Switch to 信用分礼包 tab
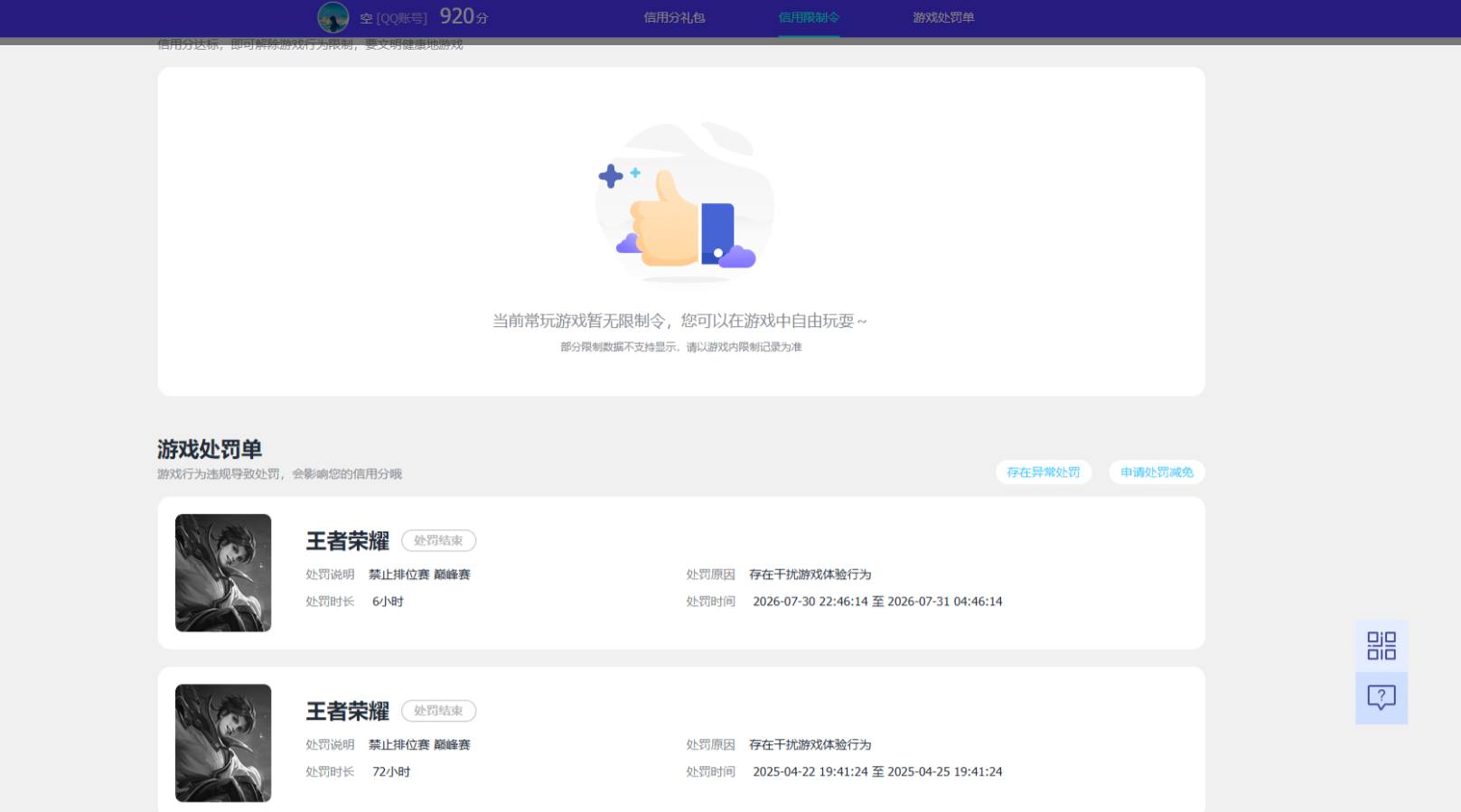 coord(674,17)
